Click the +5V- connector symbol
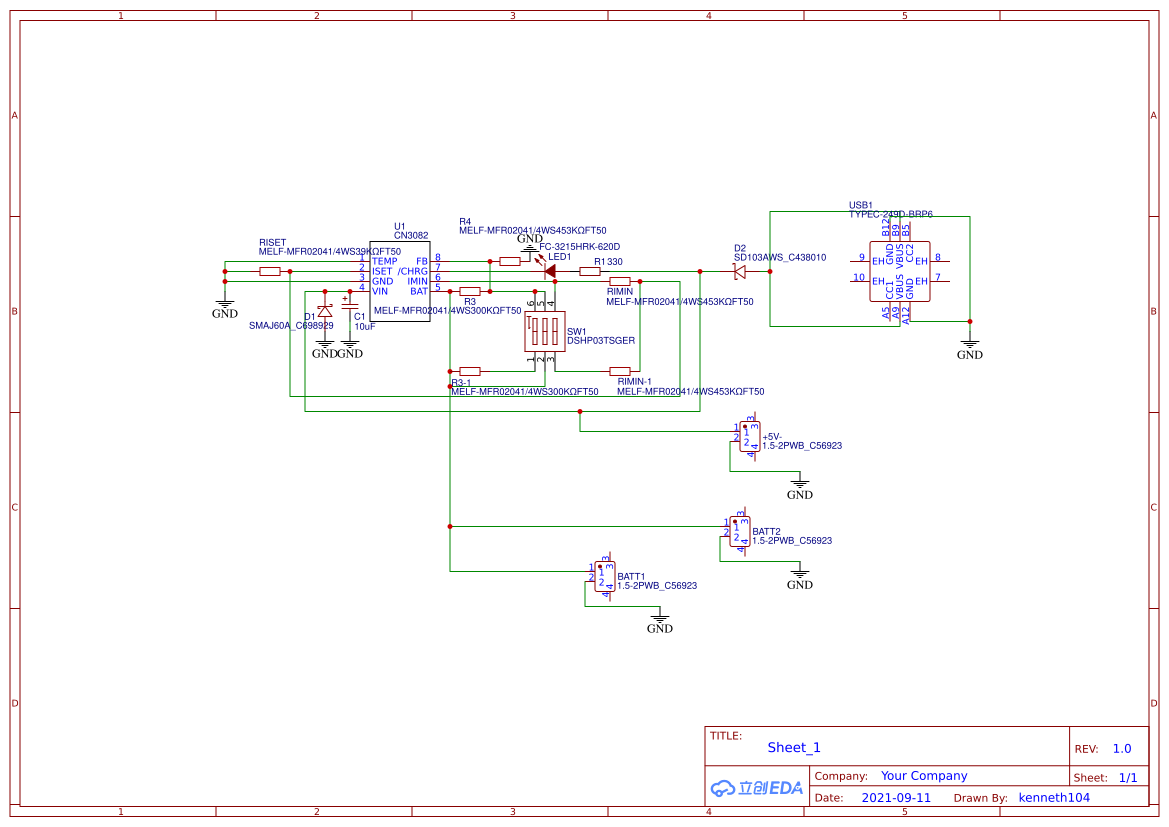The image size is (1169, 827). click(x=749, y=436)
